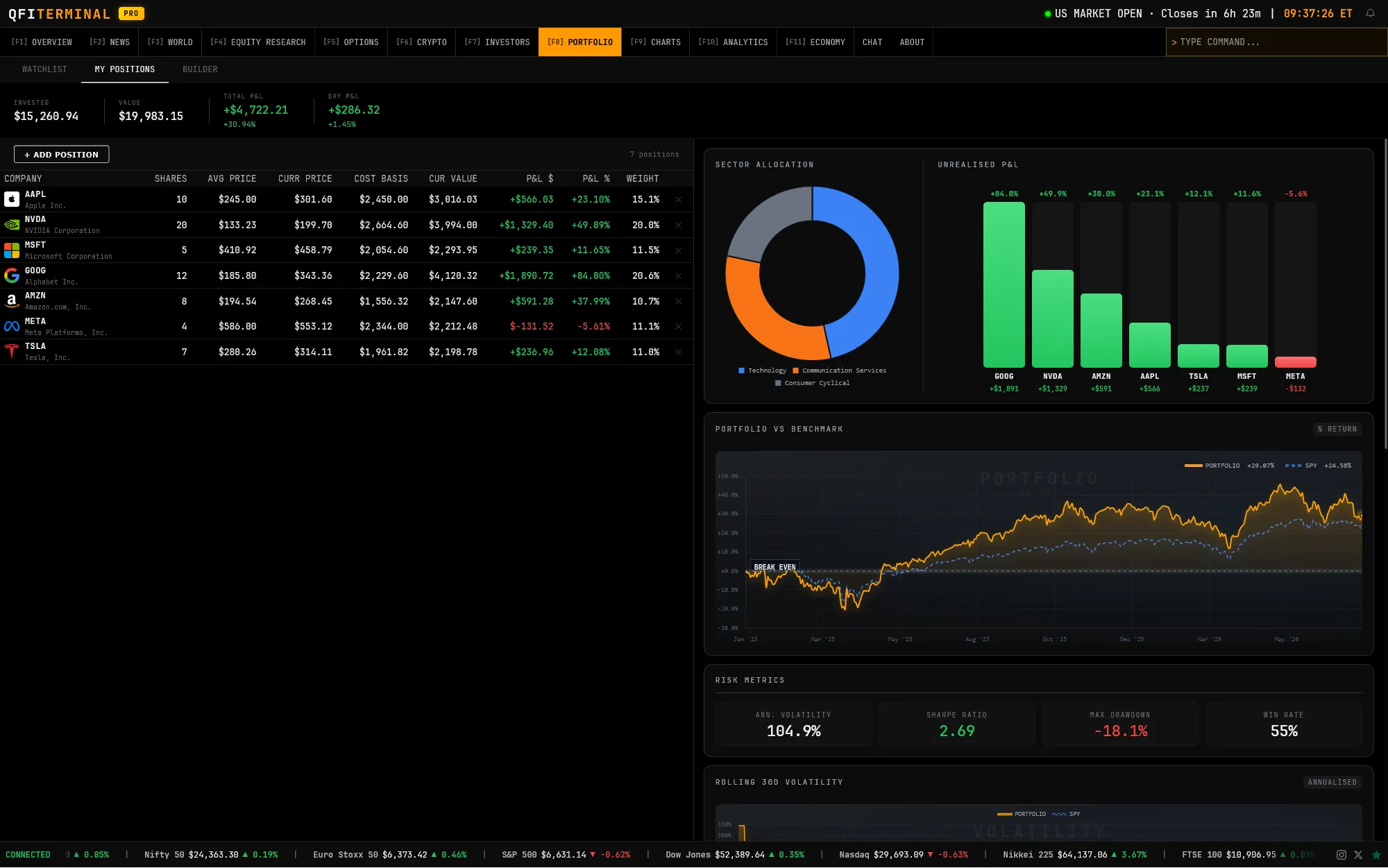This screenshot has width=1388, height=868.
Task: Open the F7 Investors tab
Action: (497, 42)
